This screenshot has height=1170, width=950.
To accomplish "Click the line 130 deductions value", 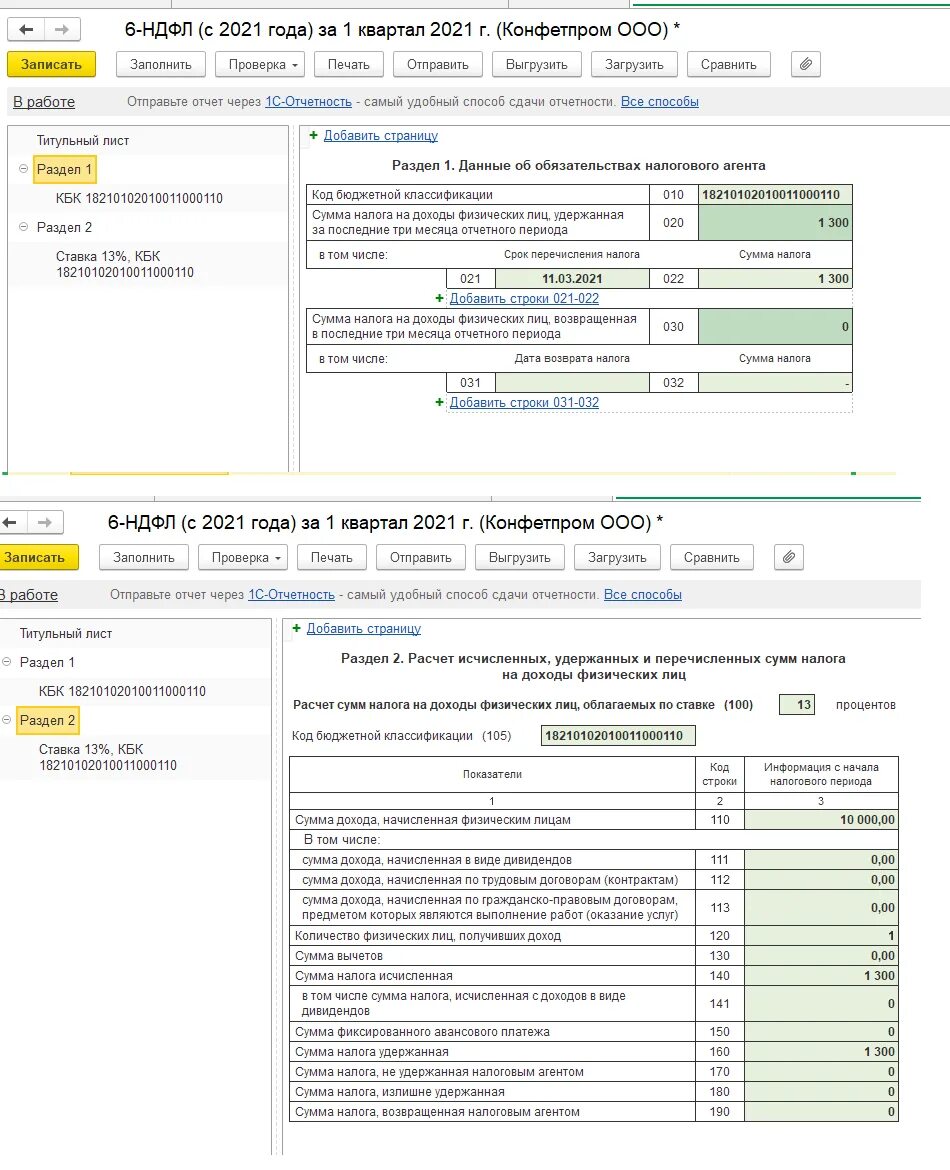I will click(822, 956).
